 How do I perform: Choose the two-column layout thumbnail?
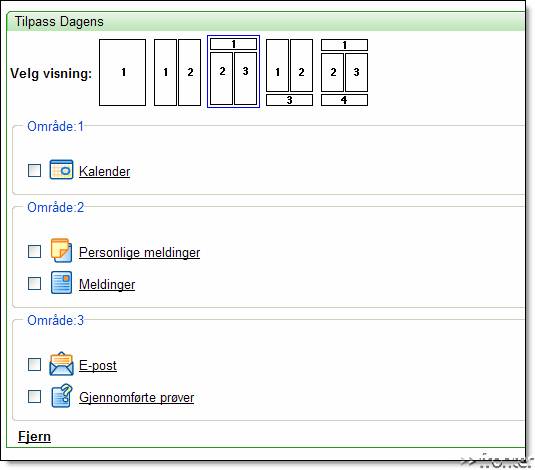point(177,72)
